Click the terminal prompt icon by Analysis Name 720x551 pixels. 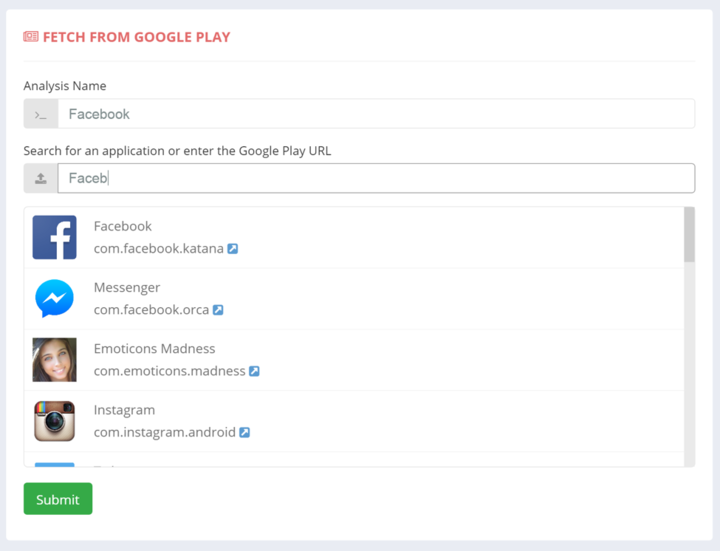(x=41, y=114)
